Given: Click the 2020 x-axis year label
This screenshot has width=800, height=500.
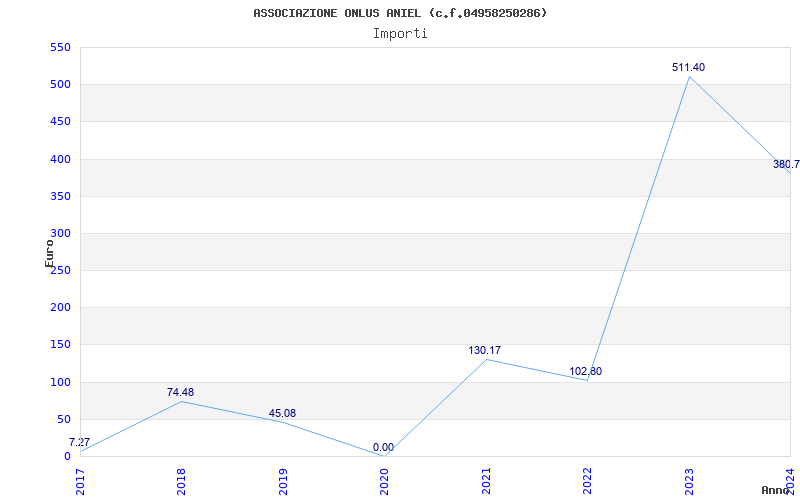Looking at the screenshot, I should click(x=384, y=481).
